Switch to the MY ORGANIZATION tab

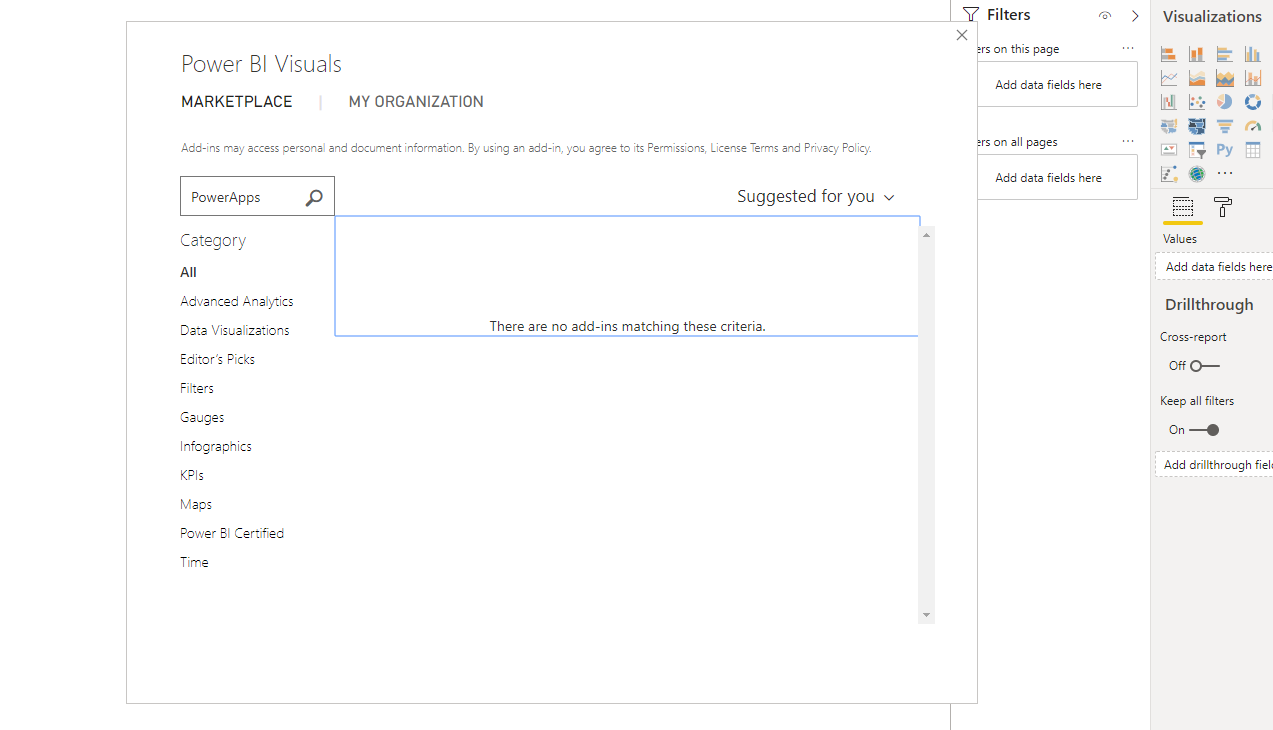coord(416,102)
